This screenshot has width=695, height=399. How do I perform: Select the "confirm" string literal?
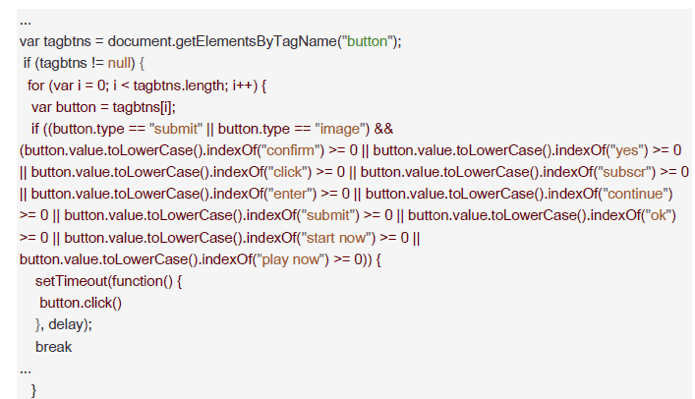click(x=290, y=150)
